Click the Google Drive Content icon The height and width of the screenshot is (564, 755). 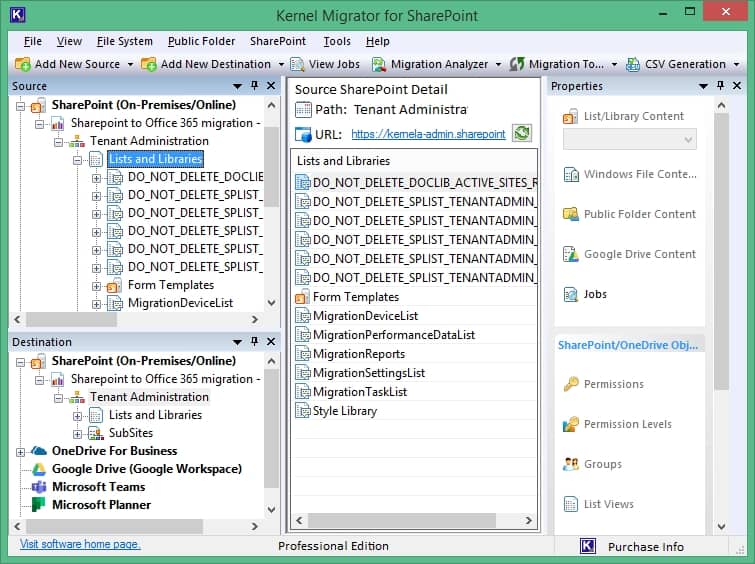571,254
